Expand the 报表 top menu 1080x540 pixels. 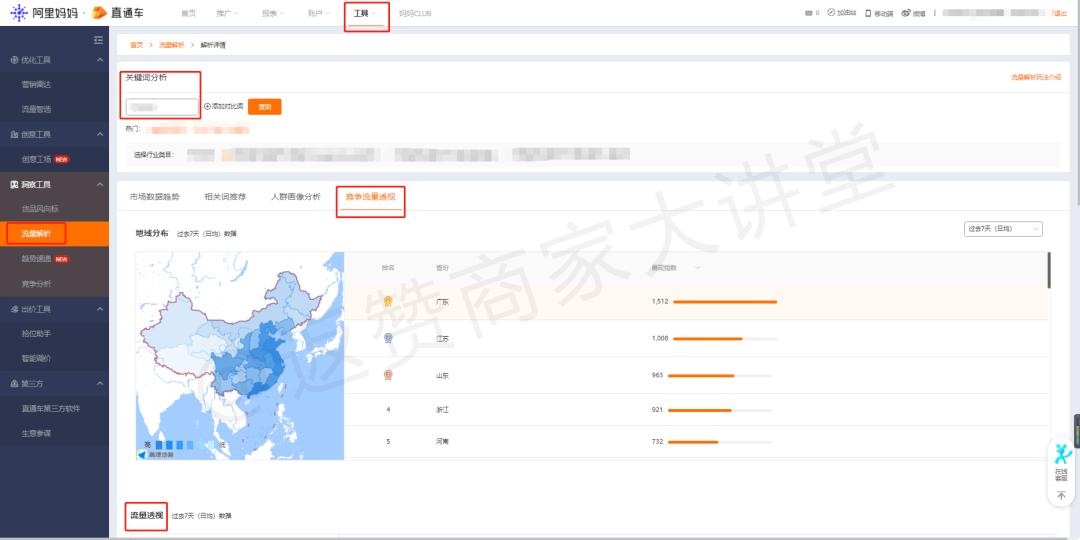point(273,13)
